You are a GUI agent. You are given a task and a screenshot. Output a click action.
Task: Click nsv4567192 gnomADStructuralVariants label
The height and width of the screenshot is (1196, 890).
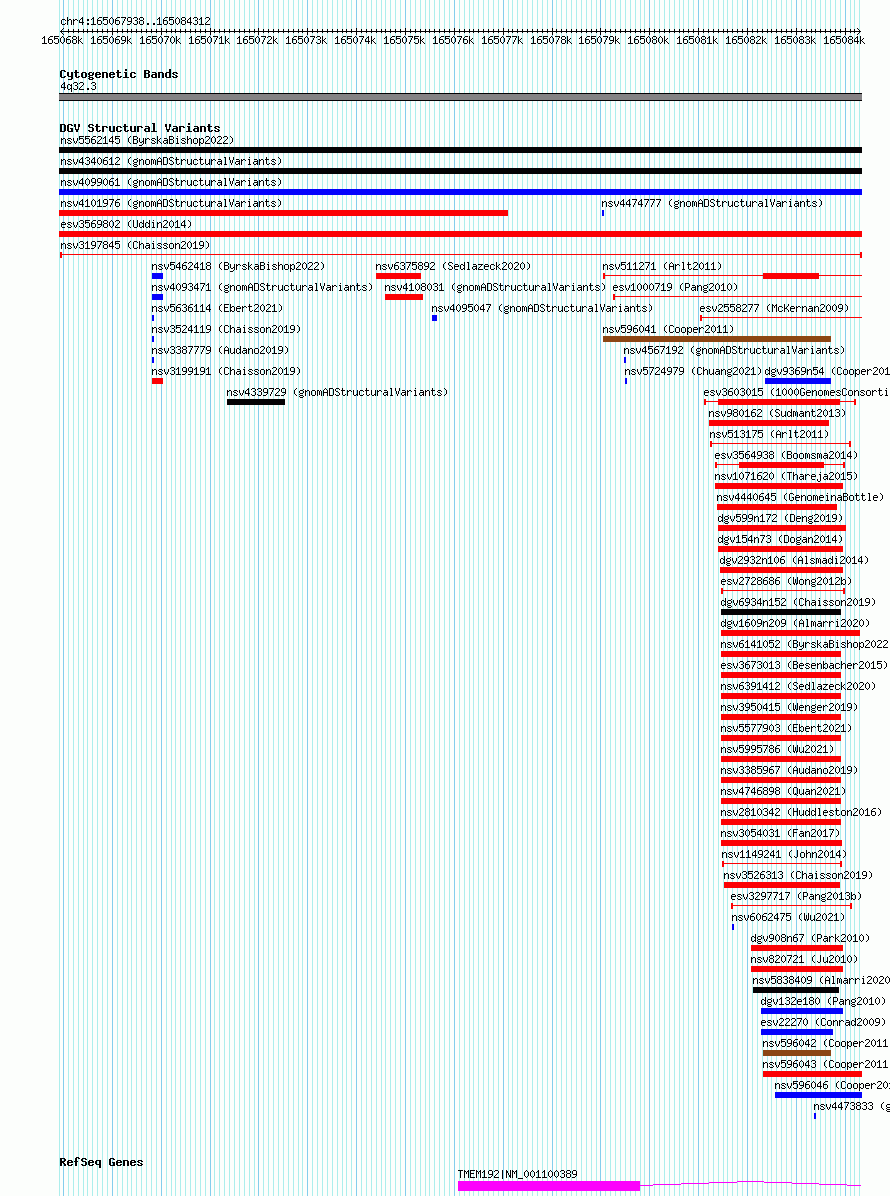pos(734,350)
